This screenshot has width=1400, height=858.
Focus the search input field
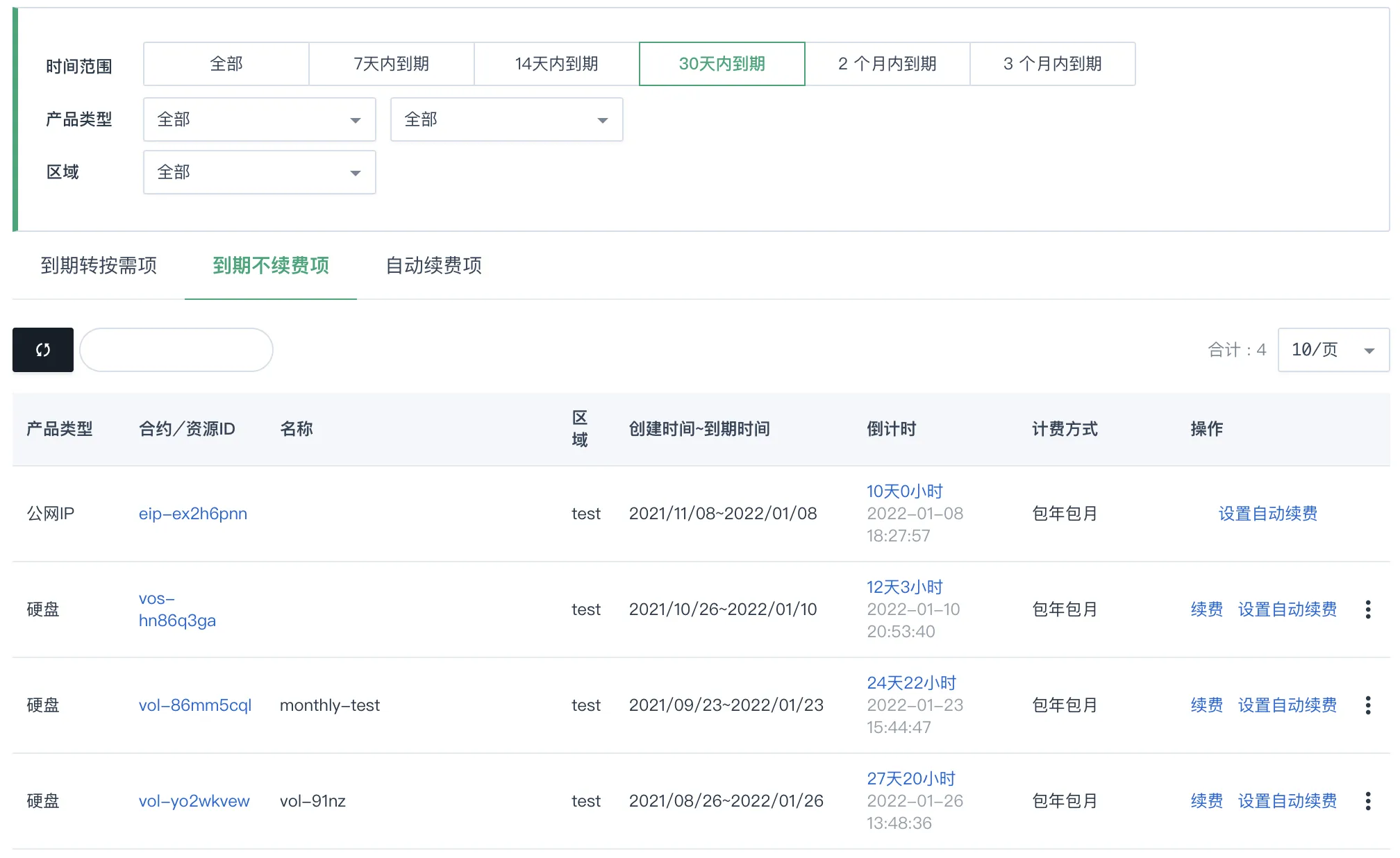(176, 350)
